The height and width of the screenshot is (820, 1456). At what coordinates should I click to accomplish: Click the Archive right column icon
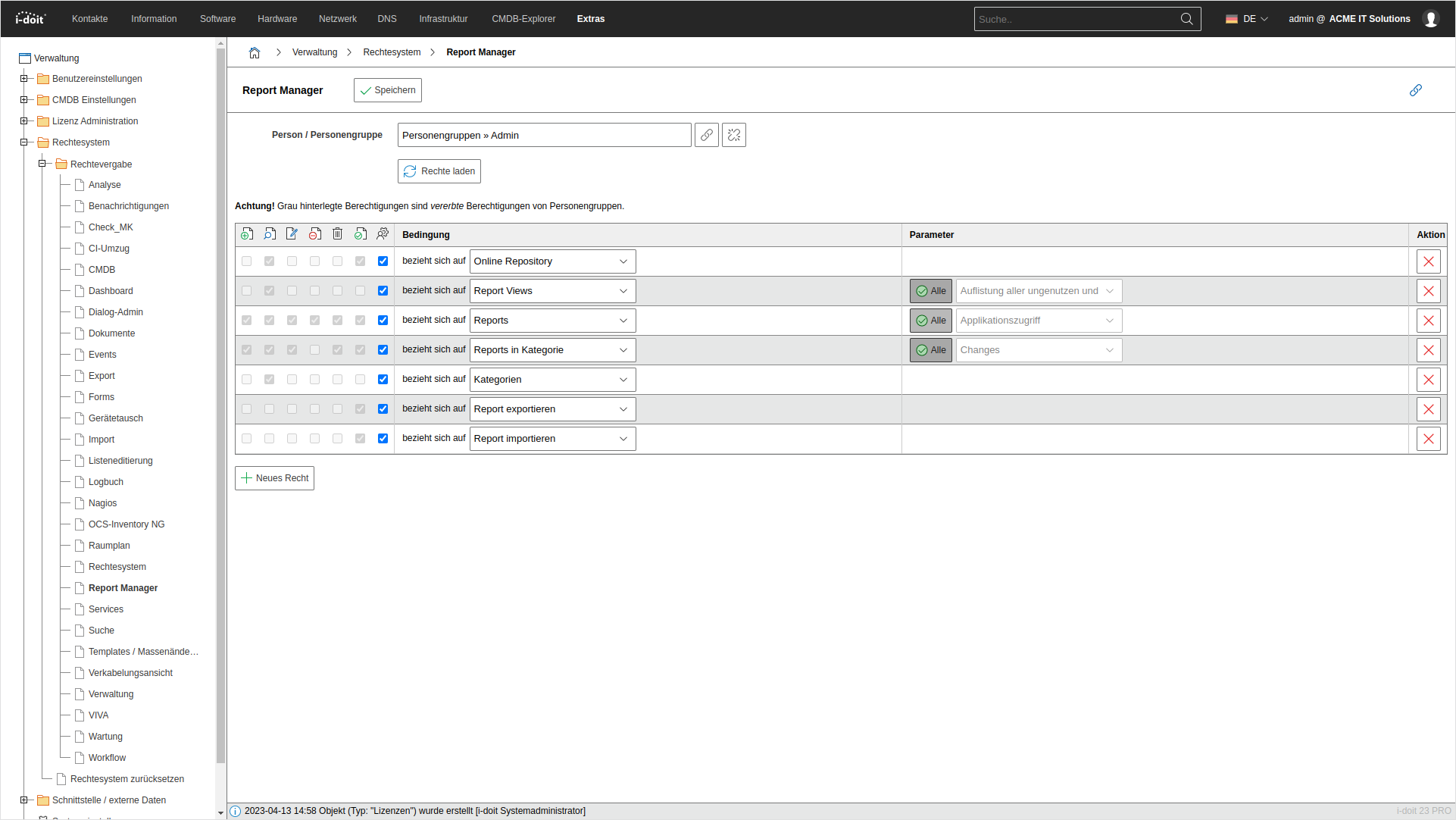(x=315, y=234)
